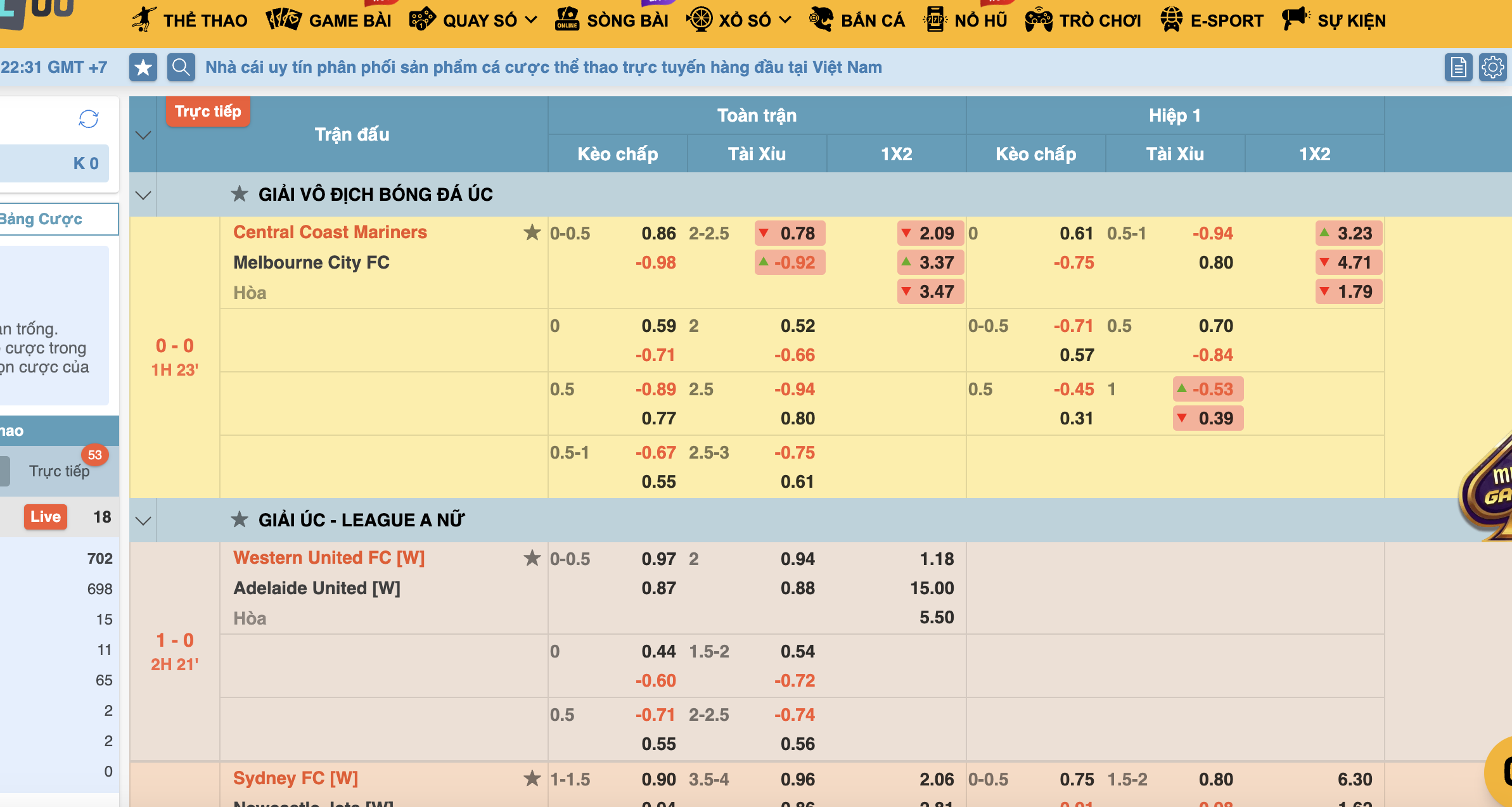Click the refresh icon in left panel
This screenshot has width=1512, height=807.
pos(89,119)
